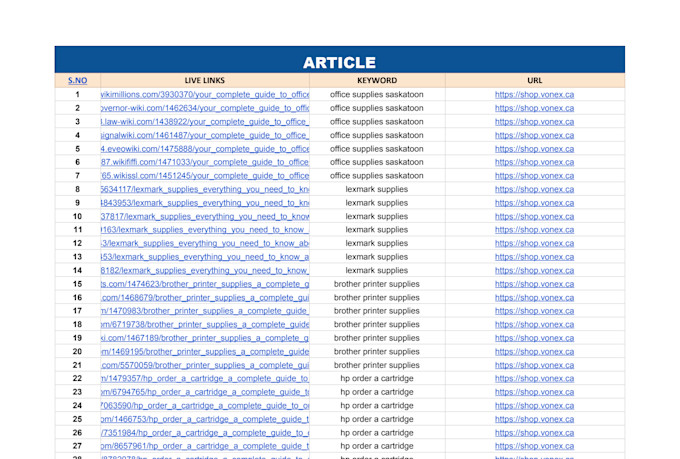Open the hp order cartridge link containing 6794765
This screenshot has height=459, width=680.
[205, 392]
